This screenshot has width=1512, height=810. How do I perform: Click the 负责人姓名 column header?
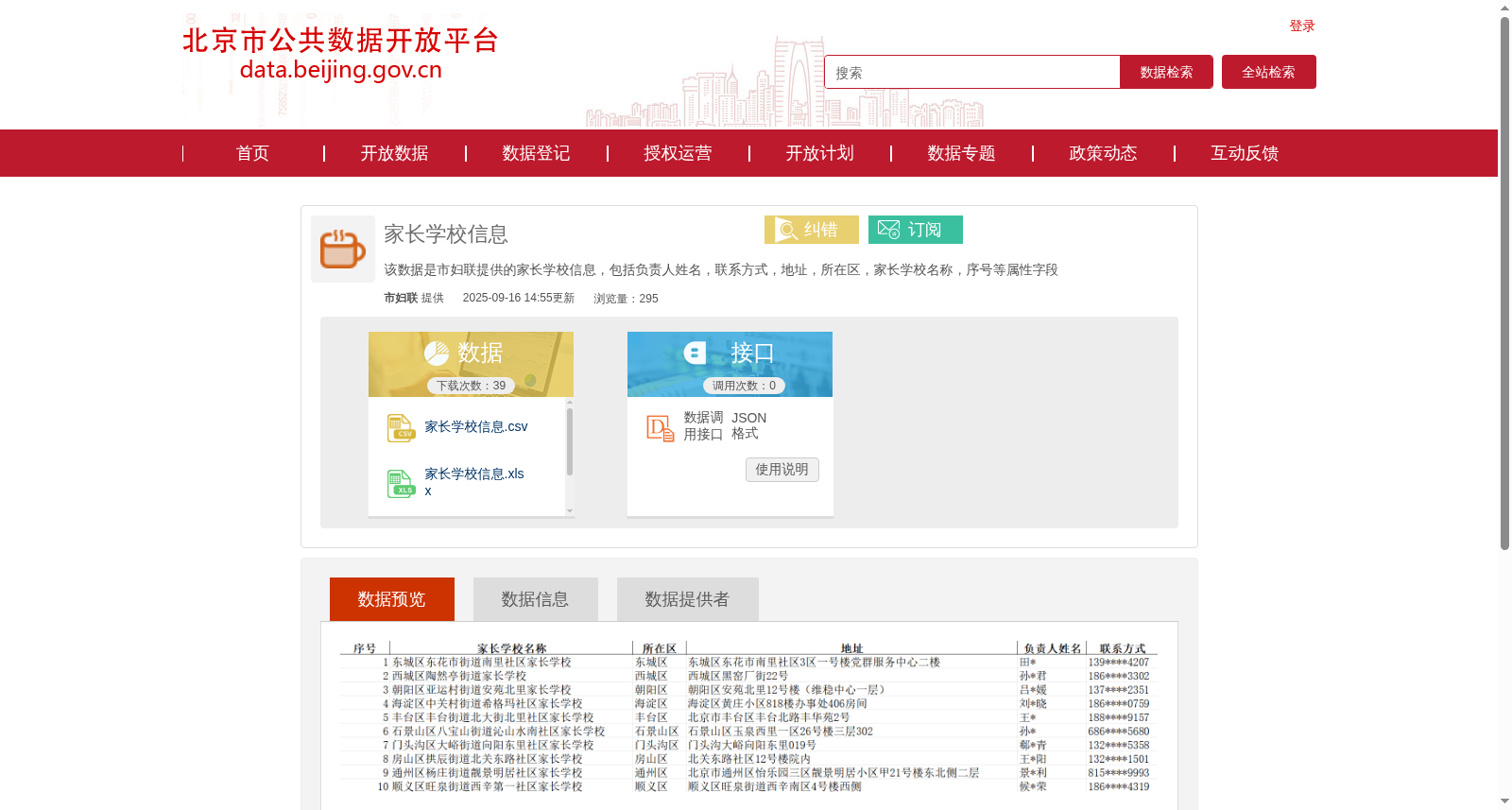[1052, 648]
